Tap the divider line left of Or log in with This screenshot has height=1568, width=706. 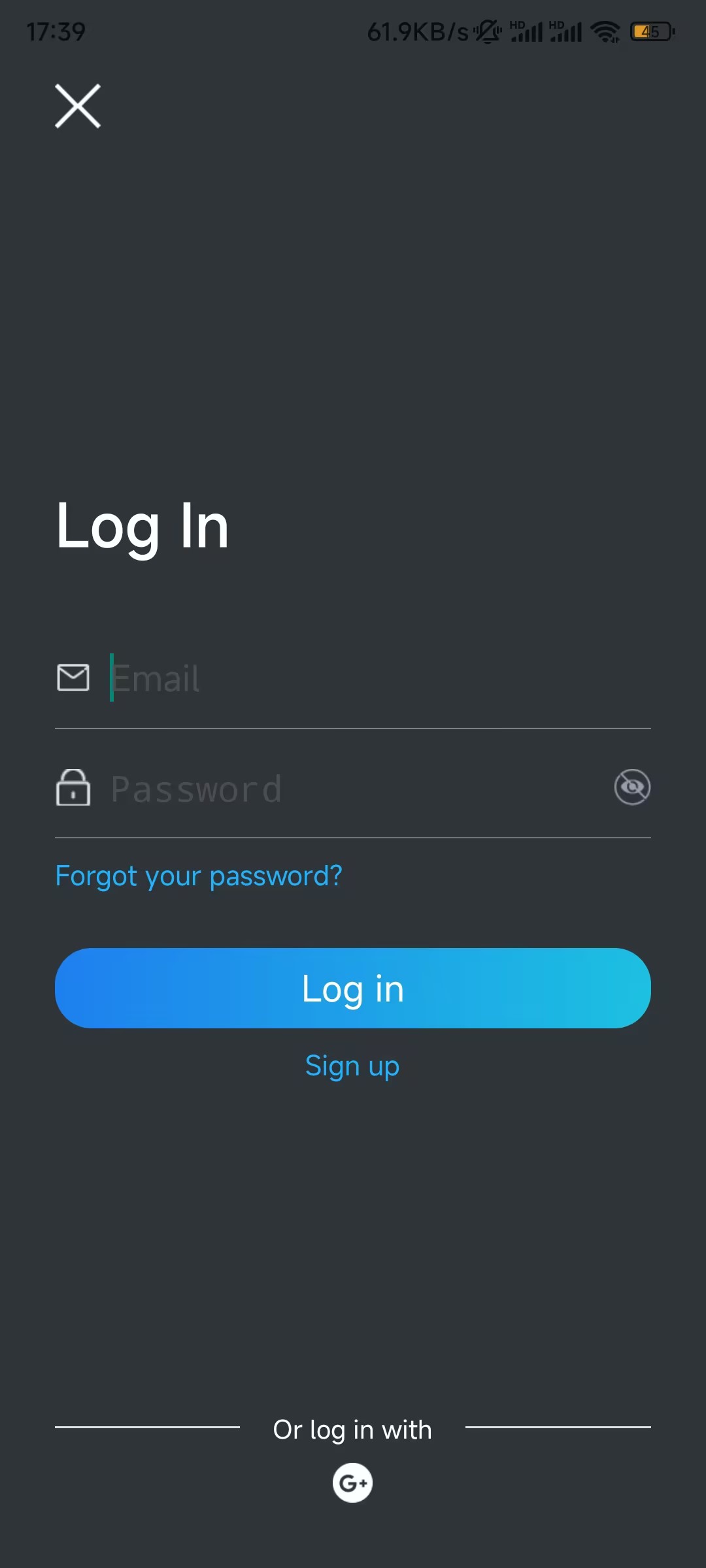tap(147, 1427)
